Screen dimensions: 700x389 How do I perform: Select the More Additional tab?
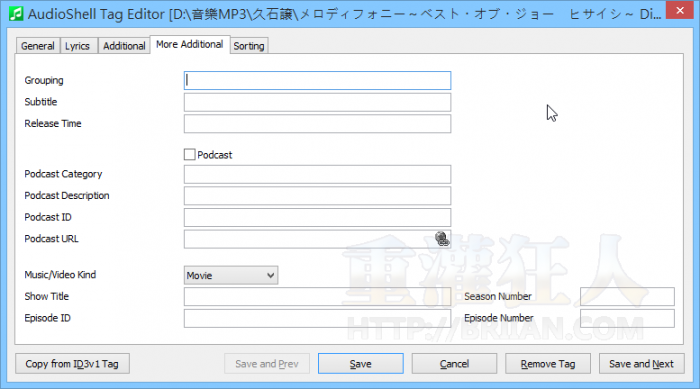click(x=190, y=44)
